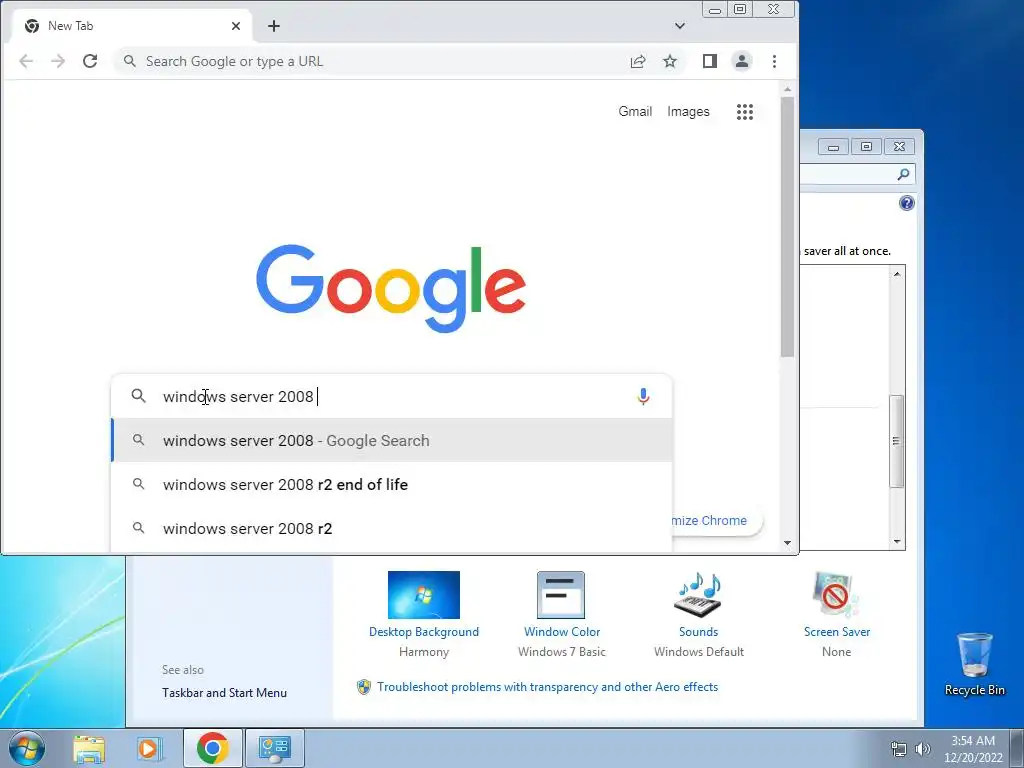Click the Show desktop strip at taskbar end
1024x768 pixels.
1017,749
